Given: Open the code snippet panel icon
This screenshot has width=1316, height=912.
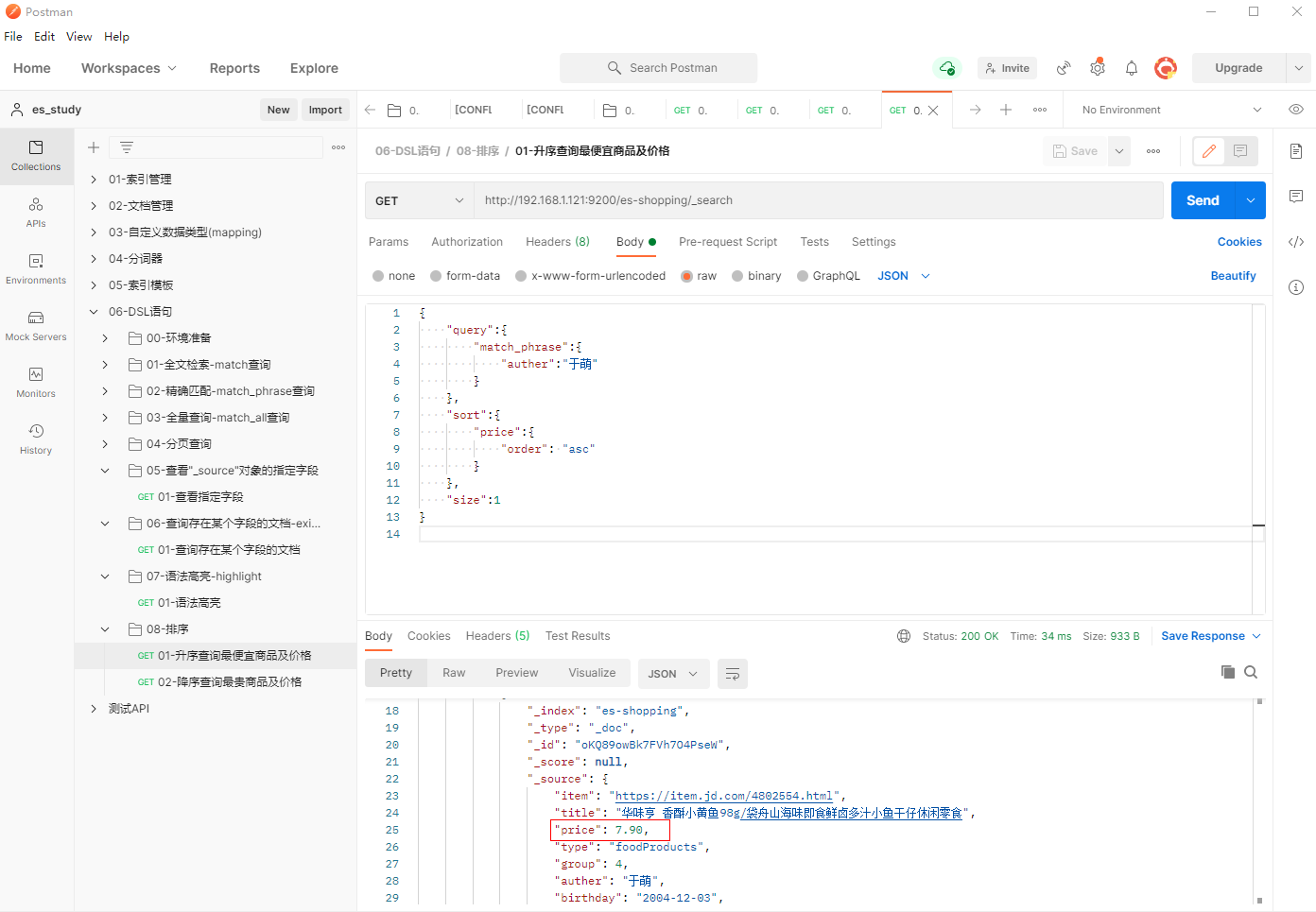Looking at the screenshot, I should pos(1295,242).
